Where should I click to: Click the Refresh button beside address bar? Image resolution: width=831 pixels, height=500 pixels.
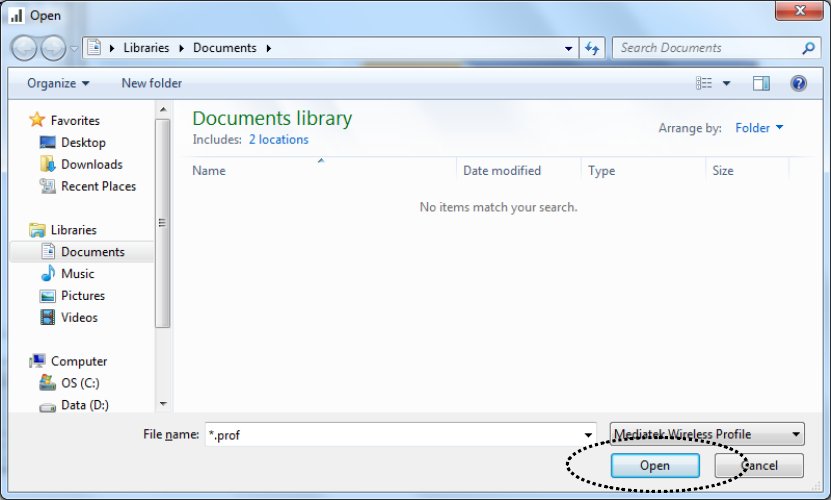pos(592,48)
